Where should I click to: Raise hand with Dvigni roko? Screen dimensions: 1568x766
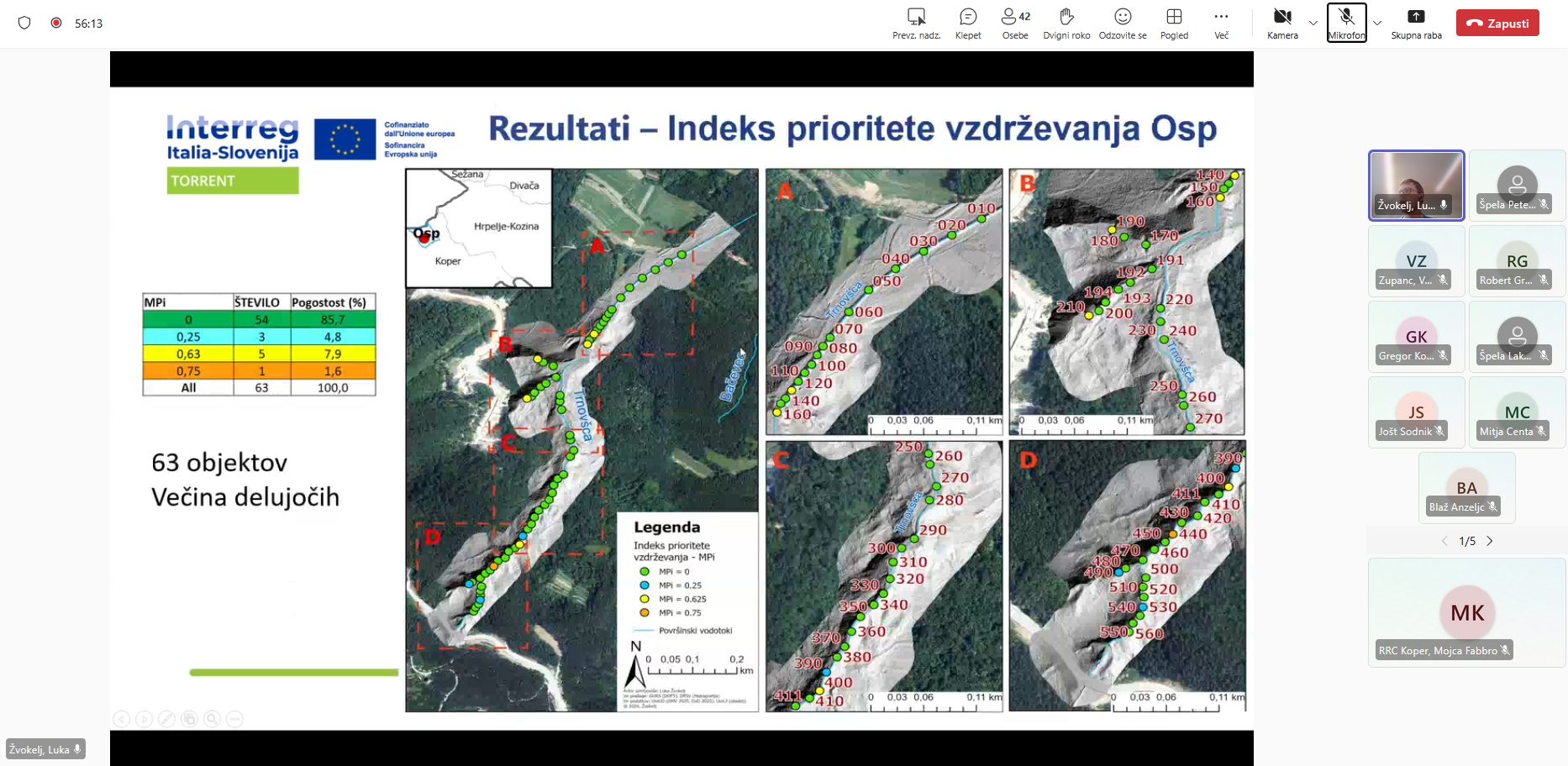(1066, 17)
